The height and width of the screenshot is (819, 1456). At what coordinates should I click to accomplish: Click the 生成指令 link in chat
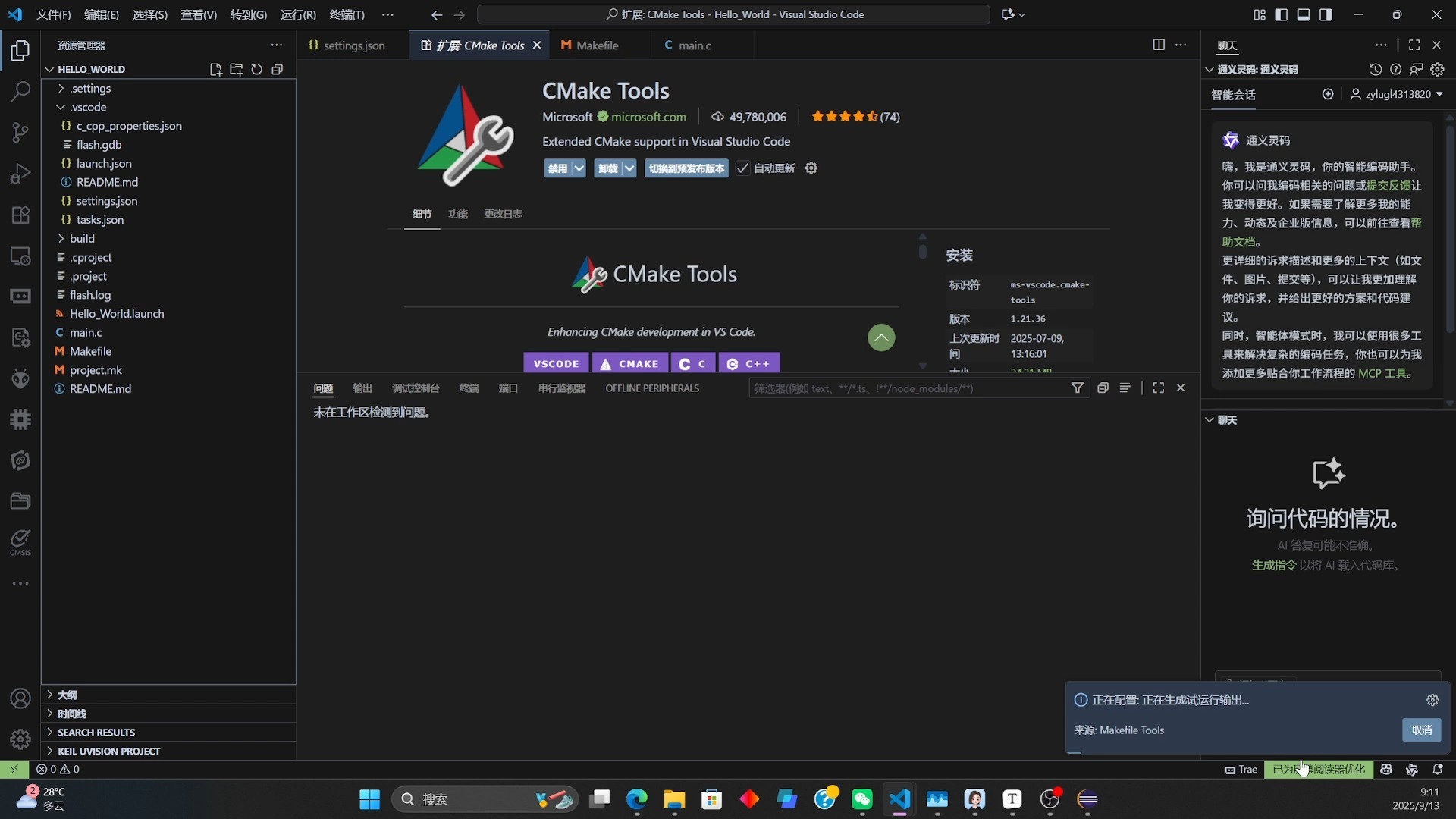click(x=1273, y=565)
